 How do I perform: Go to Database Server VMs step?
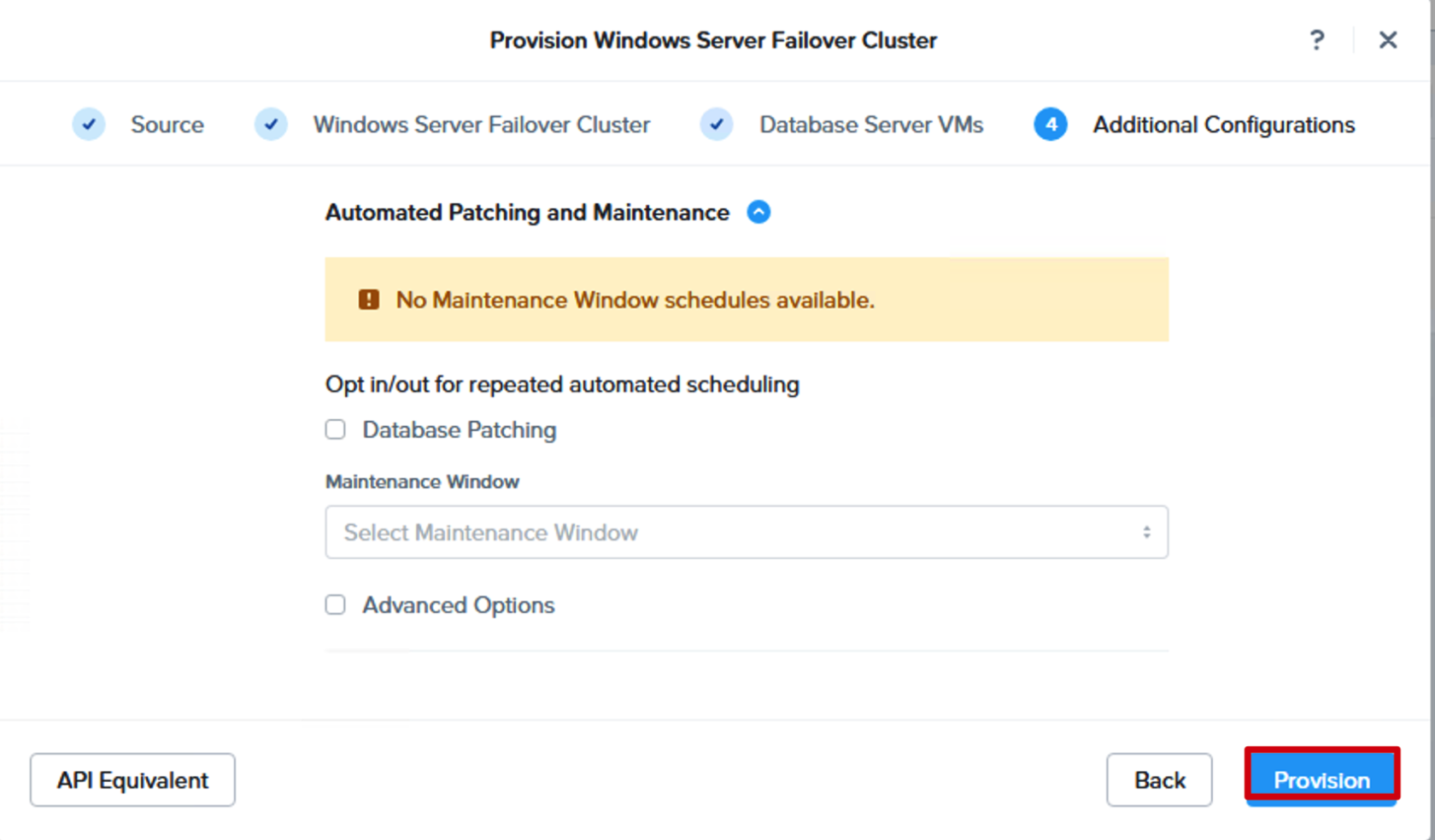[x=871, y=125]
